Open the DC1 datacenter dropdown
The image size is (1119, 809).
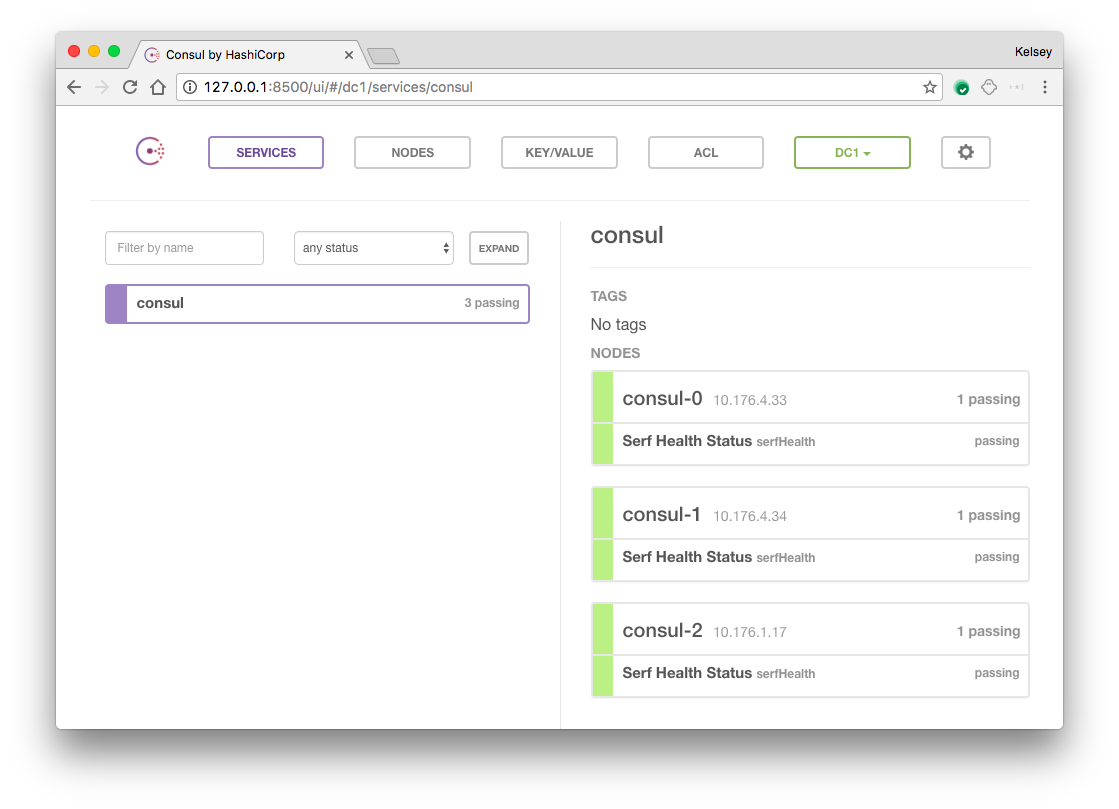[x=852, y=153]
